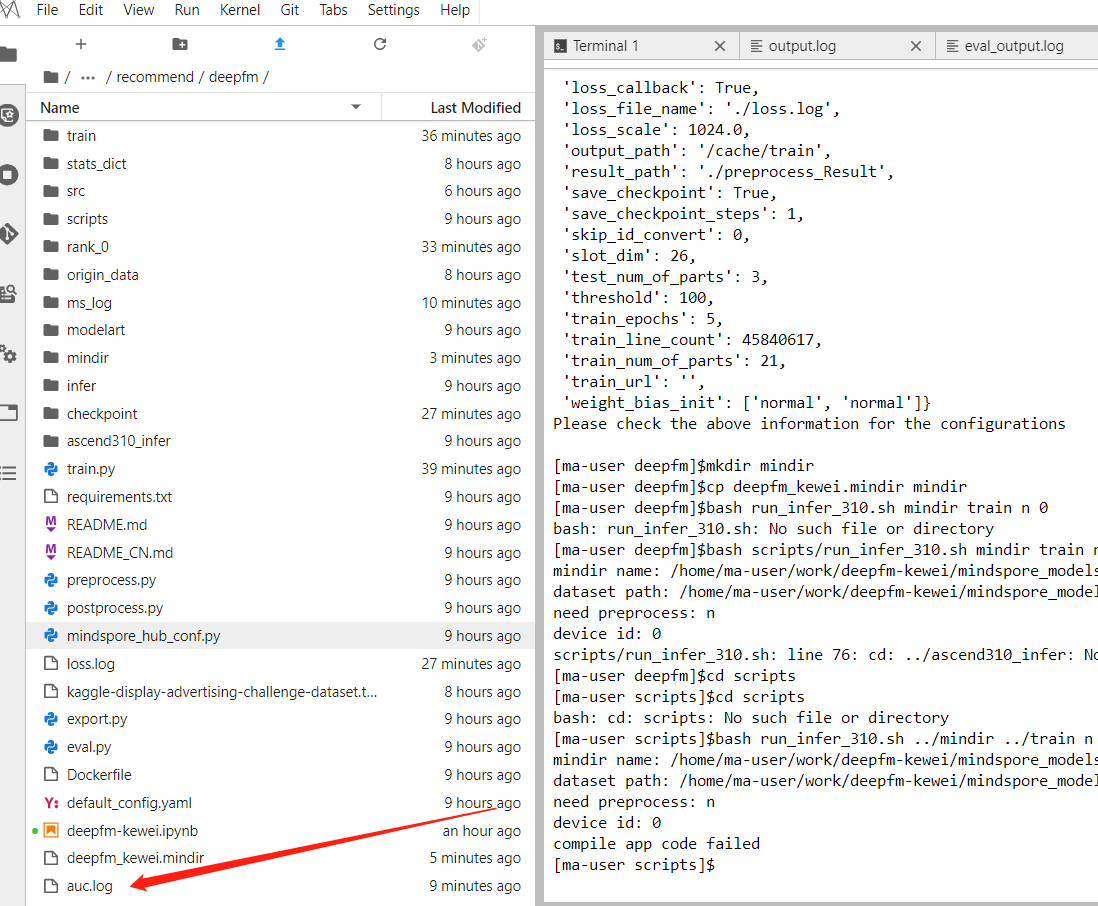Close the output.log tab

916,46
